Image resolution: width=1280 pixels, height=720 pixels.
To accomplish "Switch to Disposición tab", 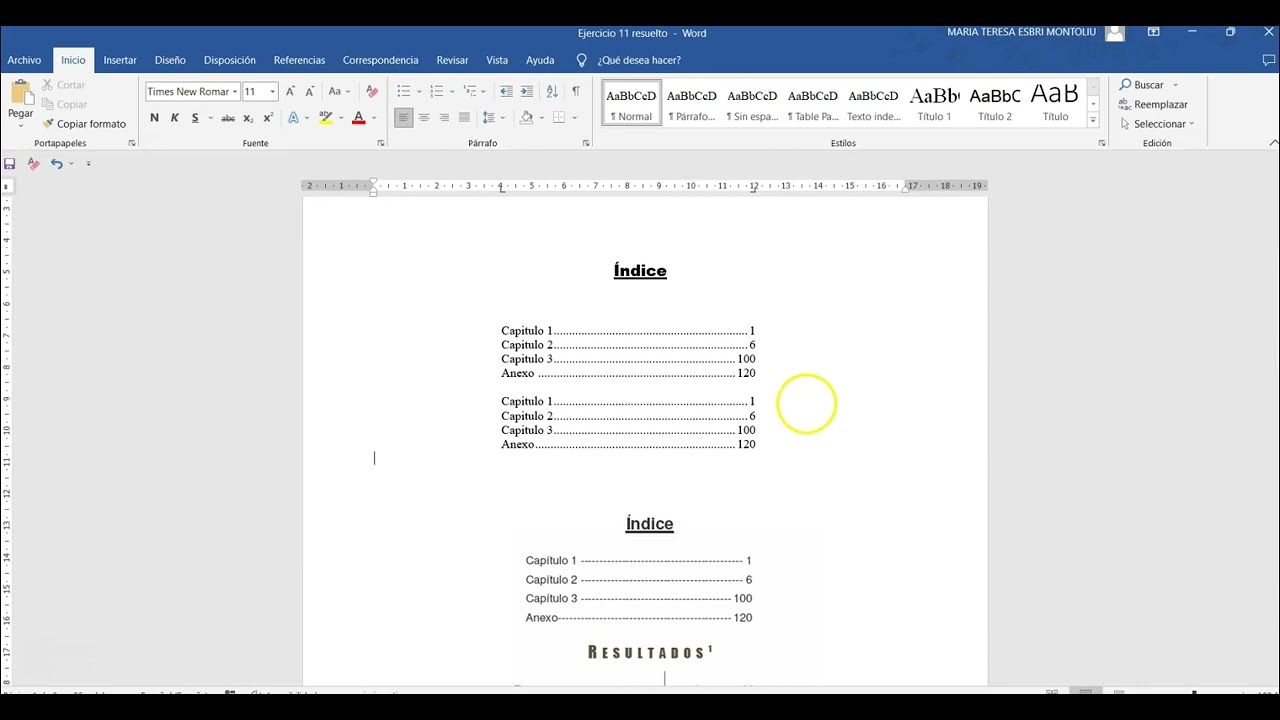I will pyautogui.click(x=230, y=60).
